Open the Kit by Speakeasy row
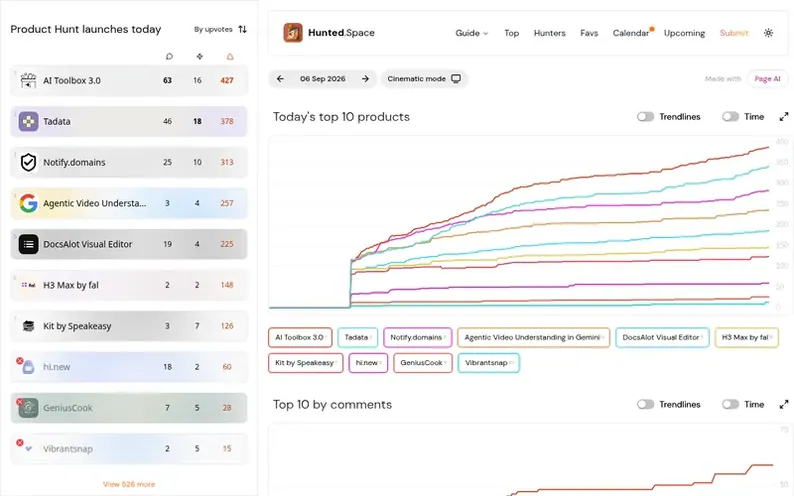Screen dimensions: 794x496 pos(129,326)
